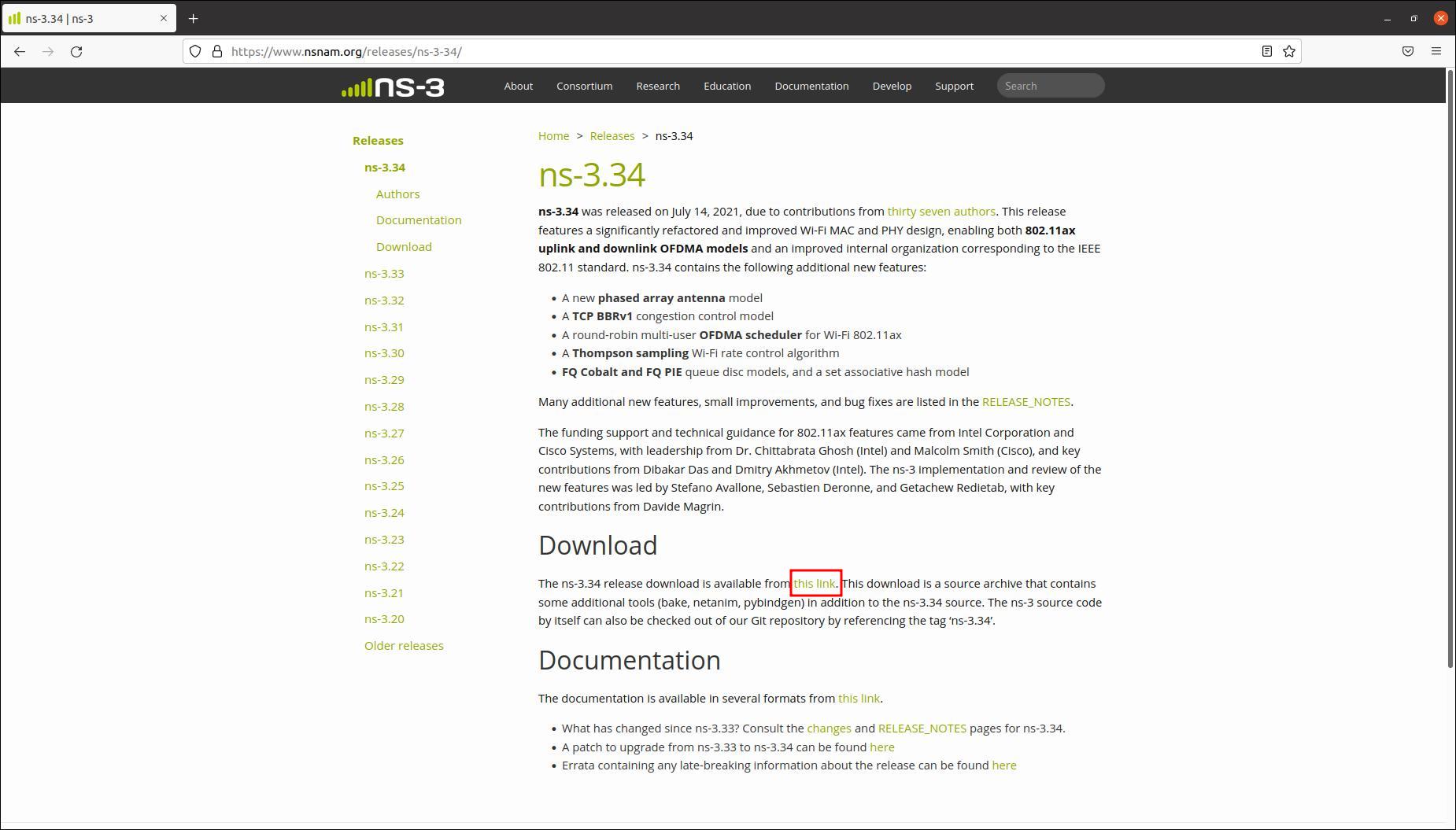This screenshot has width=1456, height=830.
Task: Click 'here' link for upgrade patch
Action: [882, 747]
